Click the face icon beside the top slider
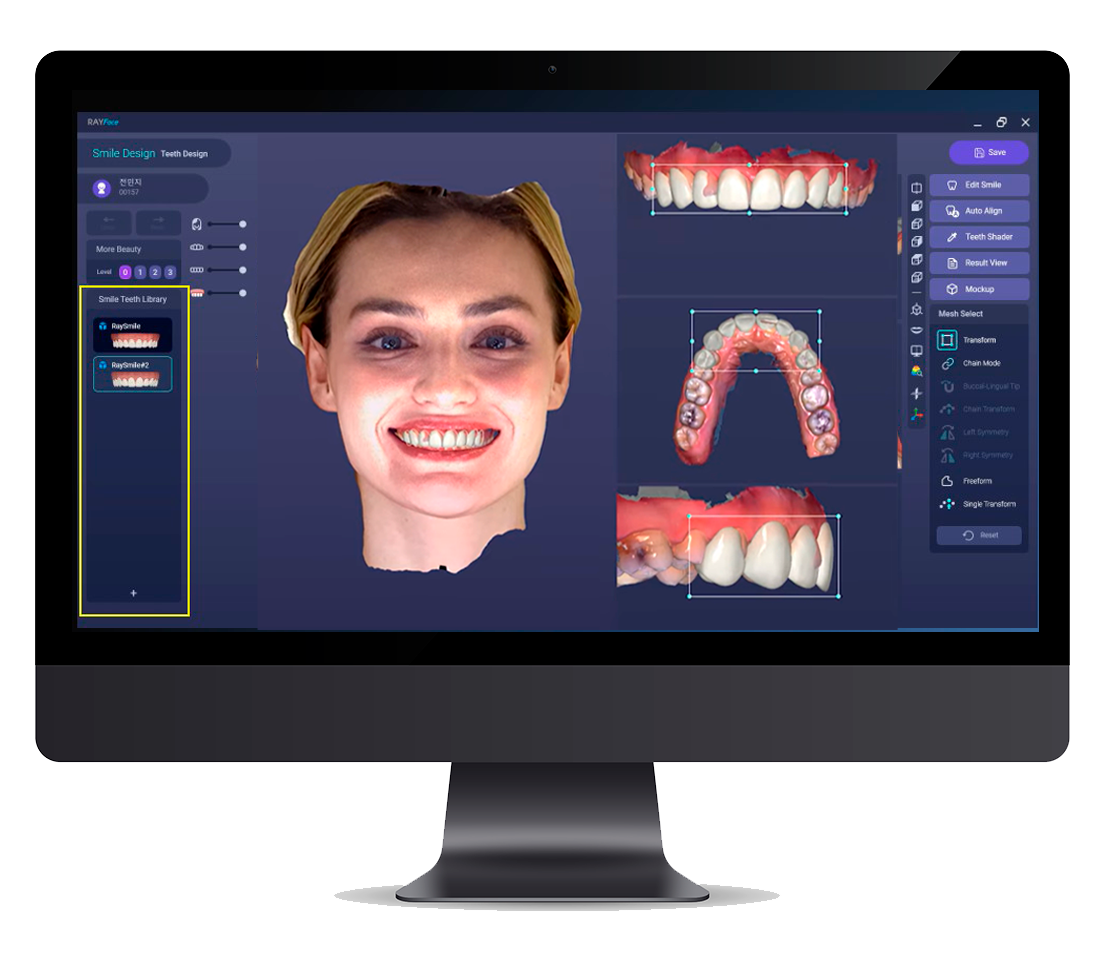 tap(197, 224)
